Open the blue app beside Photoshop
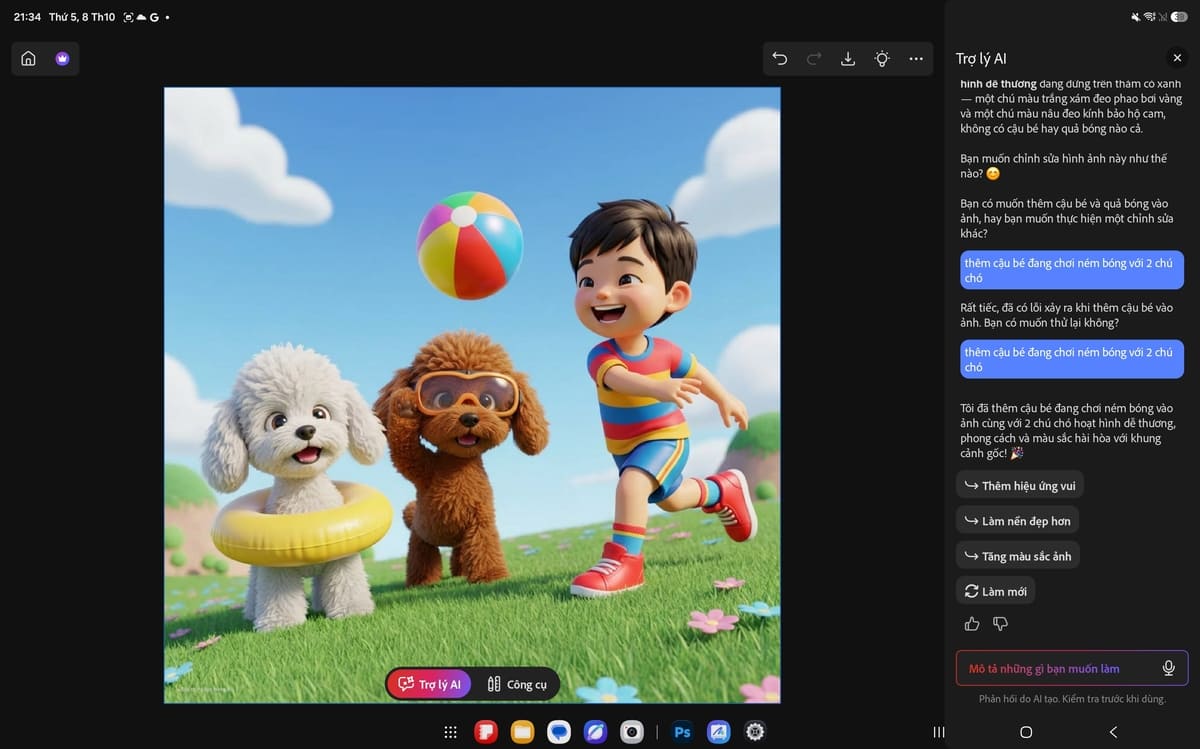 coord(719,733)
